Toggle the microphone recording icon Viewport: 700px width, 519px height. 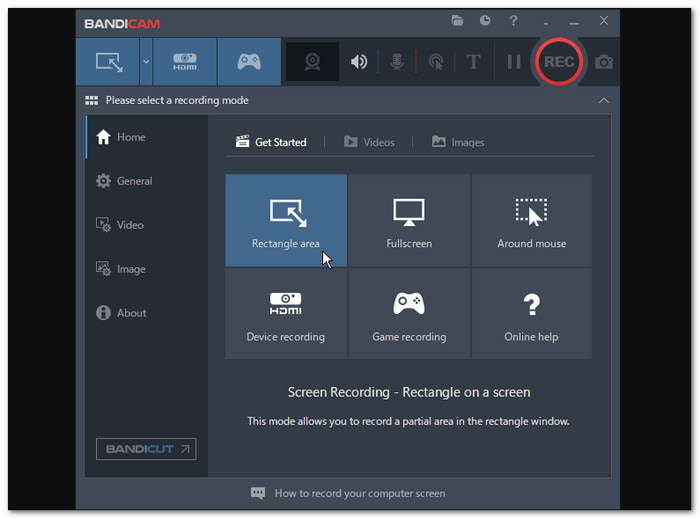click(397, 62)
